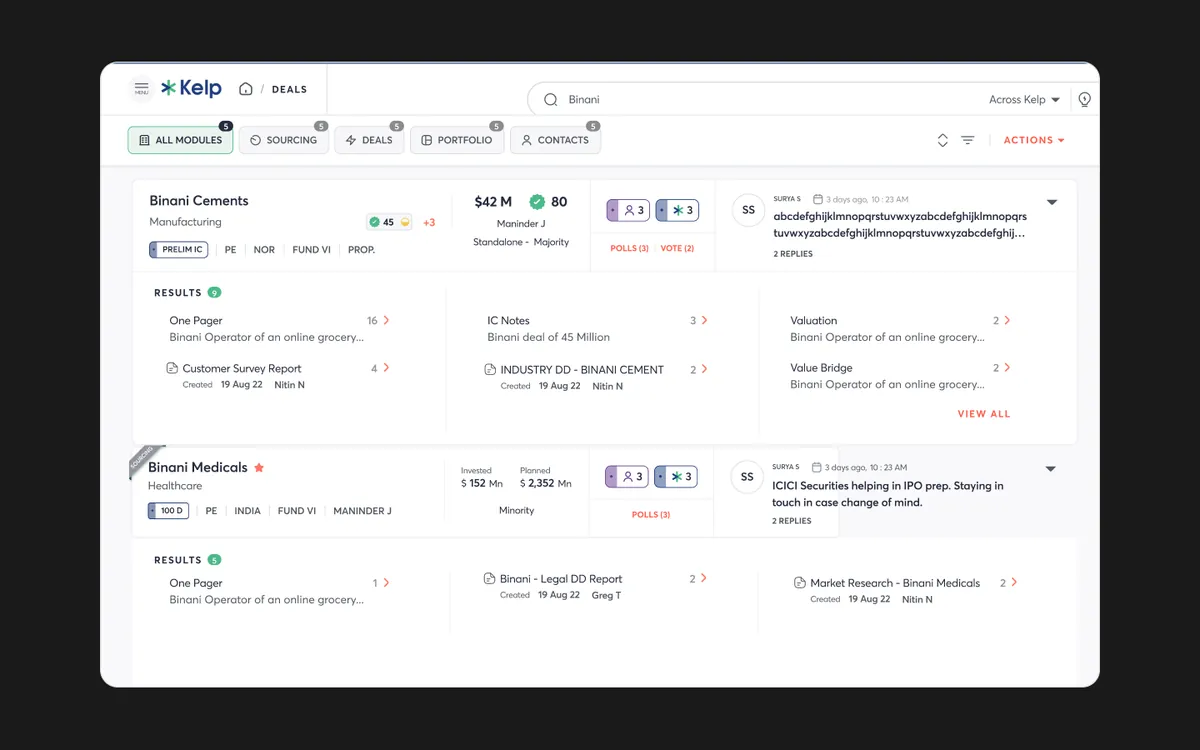Click SS avatar in Binani Cements comment
Viewport: 1200px width, 750px height.
748,211
